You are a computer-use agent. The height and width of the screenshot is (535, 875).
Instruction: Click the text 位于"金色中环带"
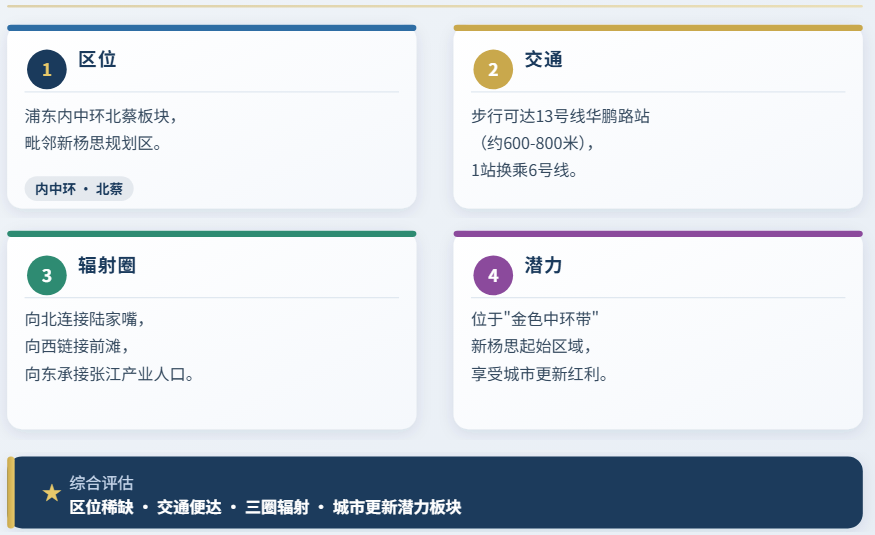(x=535, y=319)
